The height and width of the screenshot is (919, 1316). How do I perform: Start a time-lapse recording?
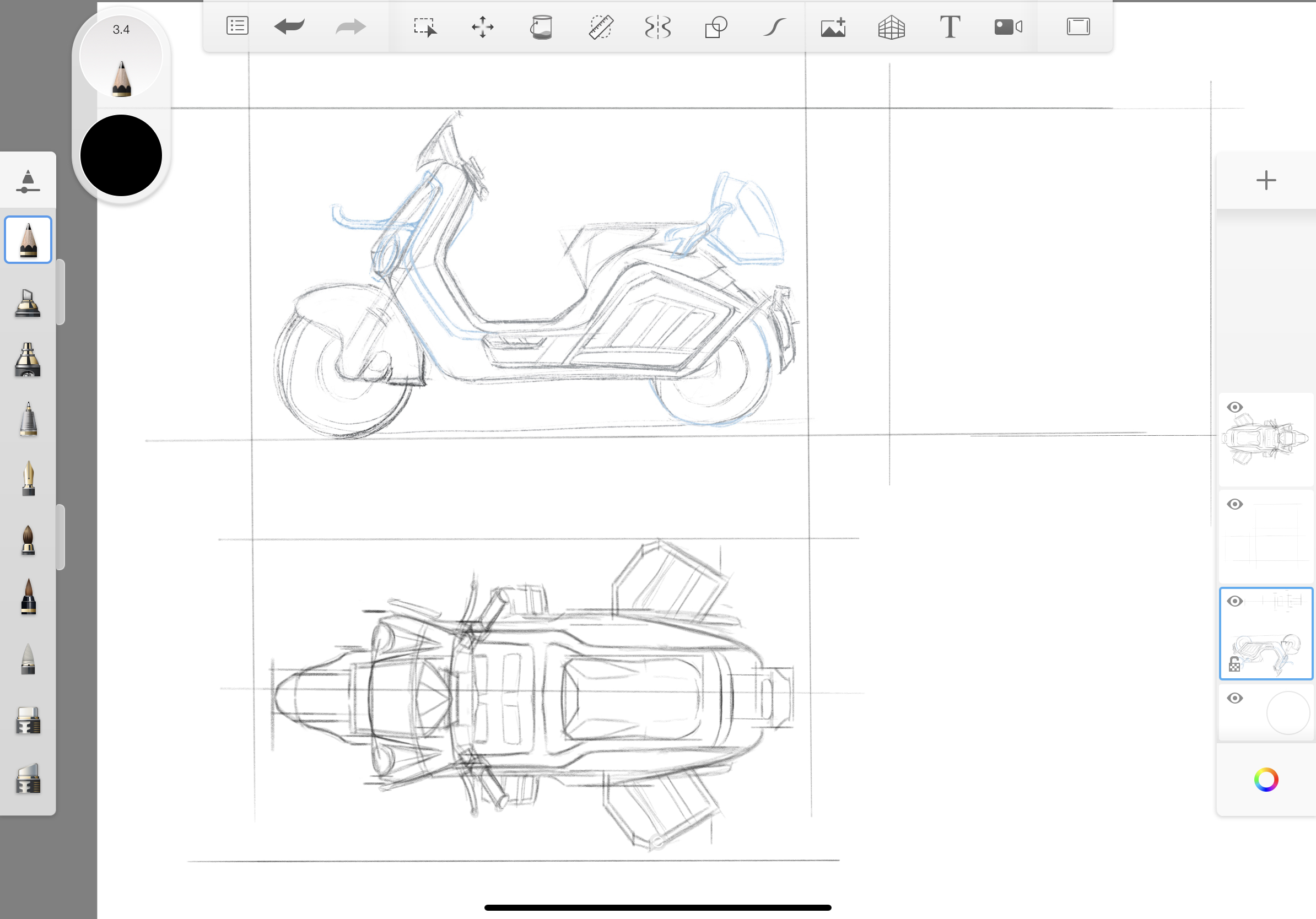coord(1009,26)
